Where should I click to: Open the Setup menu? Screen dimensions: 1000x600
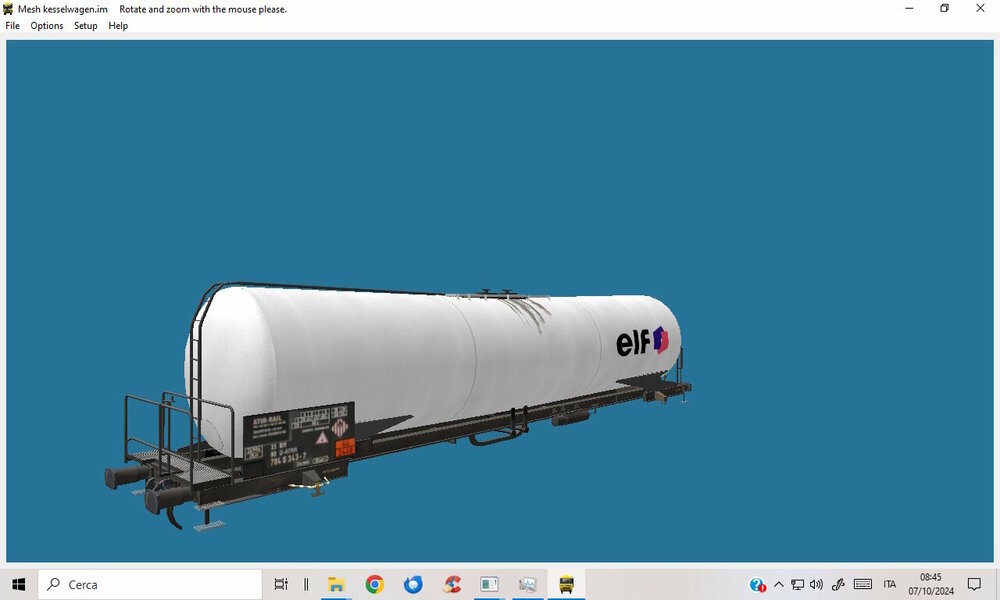click(x=85, y=26)
